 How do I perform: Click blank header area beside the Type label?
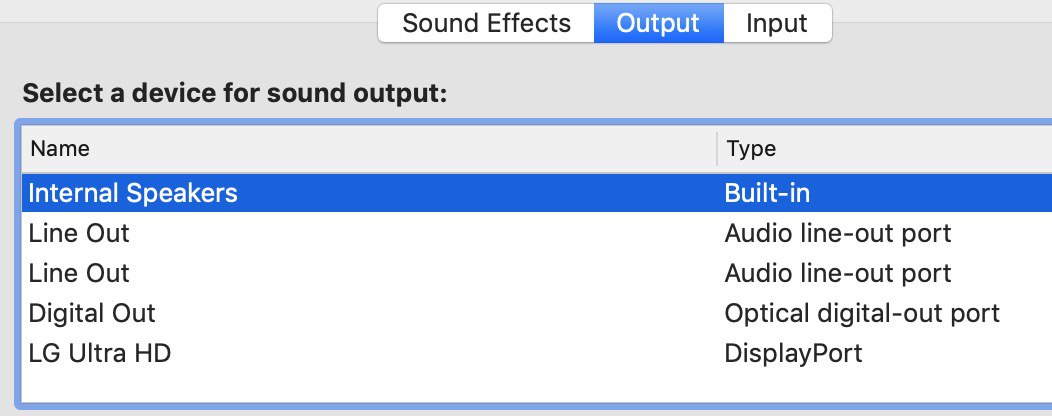[x=912, y=148]
